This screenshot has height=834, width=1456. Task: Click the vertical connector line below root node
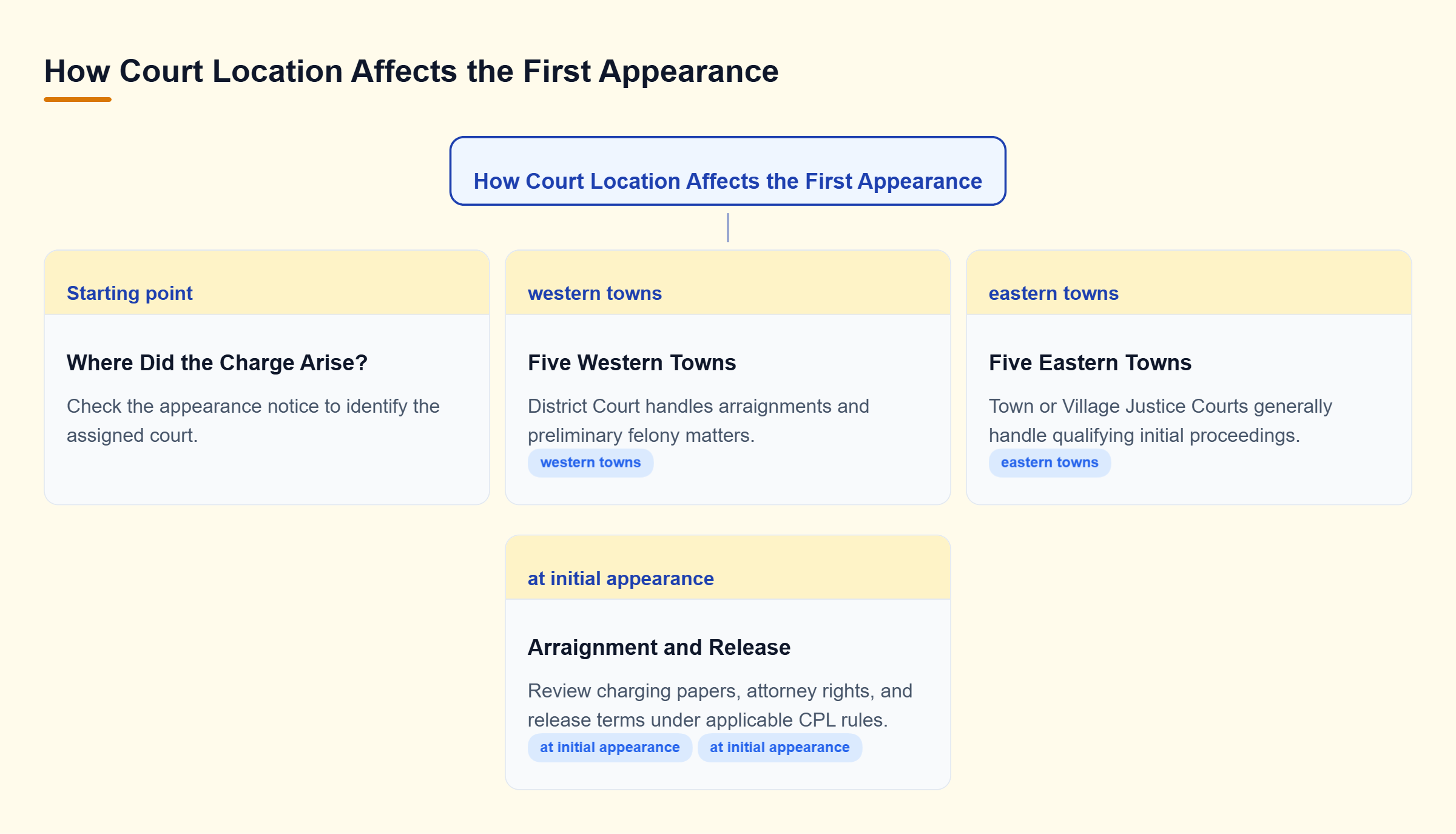(x=727, y=228)
